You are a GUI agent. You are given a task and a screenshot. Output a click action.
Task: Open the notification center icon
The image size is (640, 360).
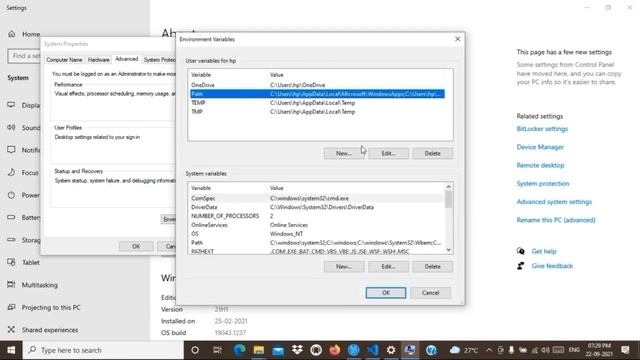(625, 350)
